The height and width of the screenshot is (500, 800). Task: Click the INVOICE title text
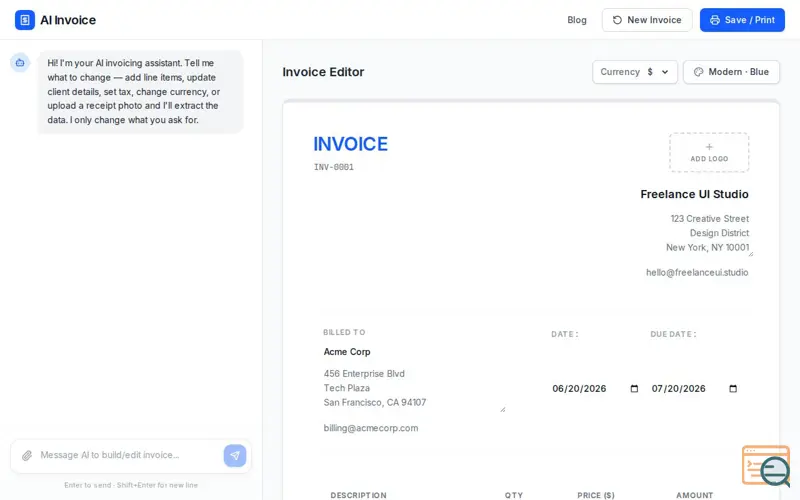351,144
